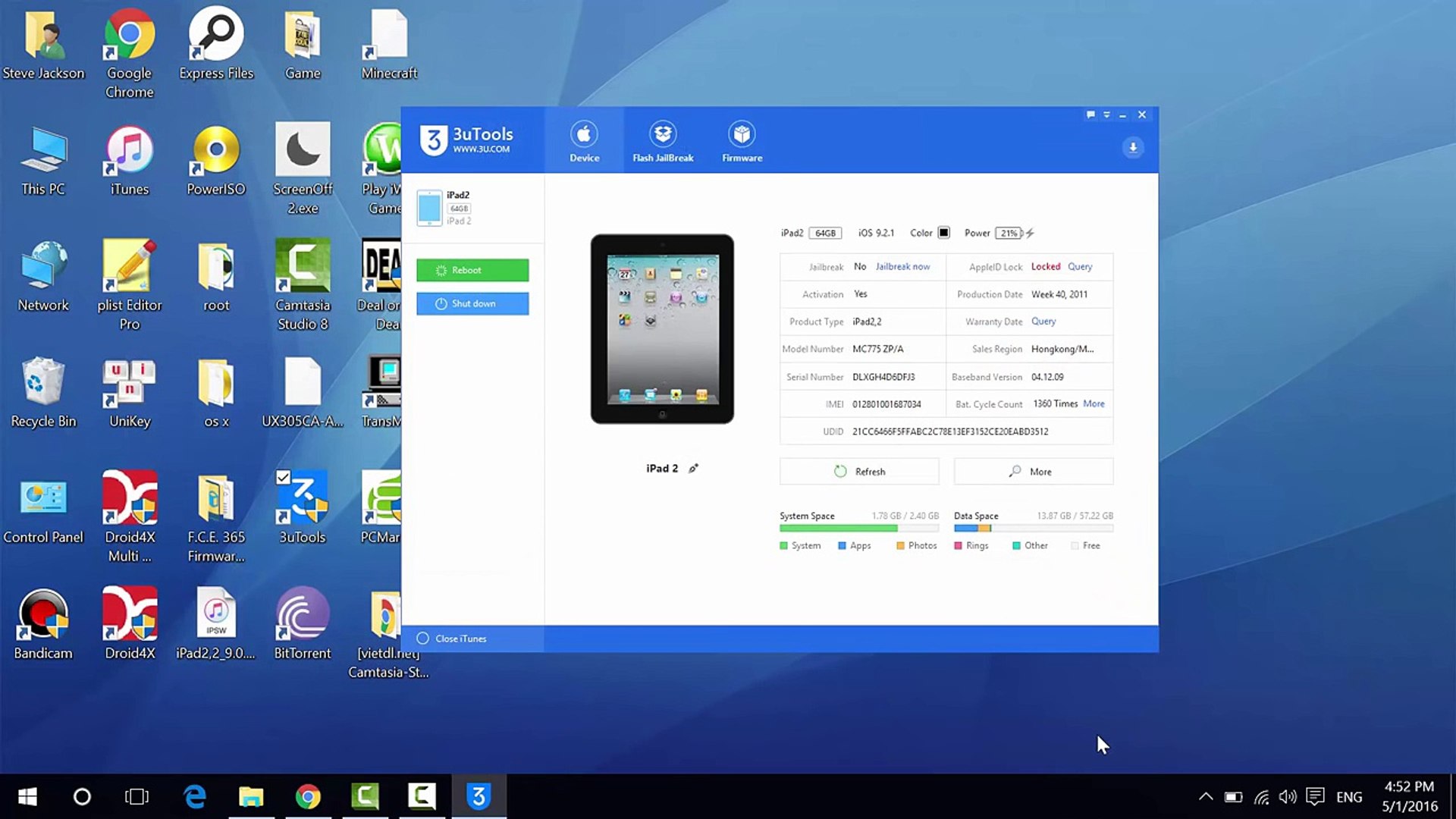Open 3uTools desktop shortcut
The image size is (1456, 819).
[303, 508]
